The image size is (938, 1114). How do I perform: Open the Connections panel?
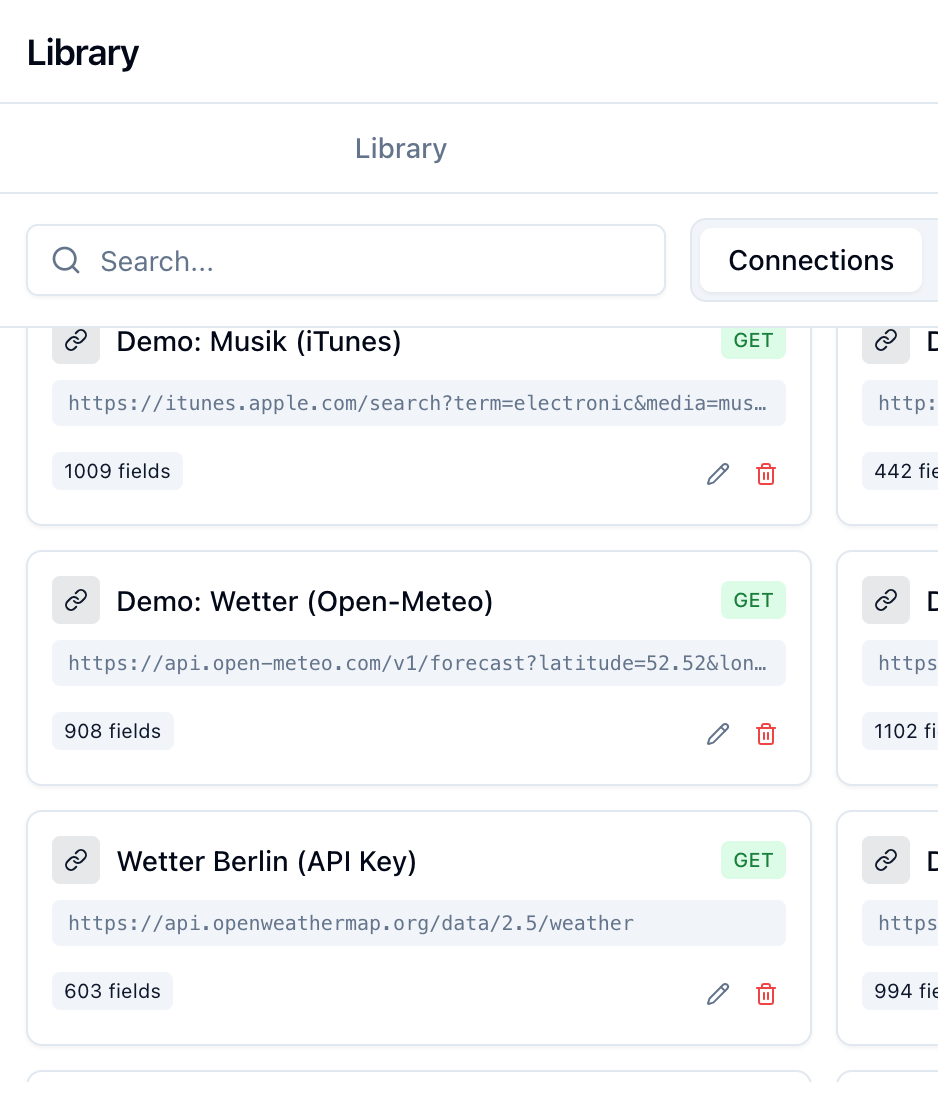[811, 260]
